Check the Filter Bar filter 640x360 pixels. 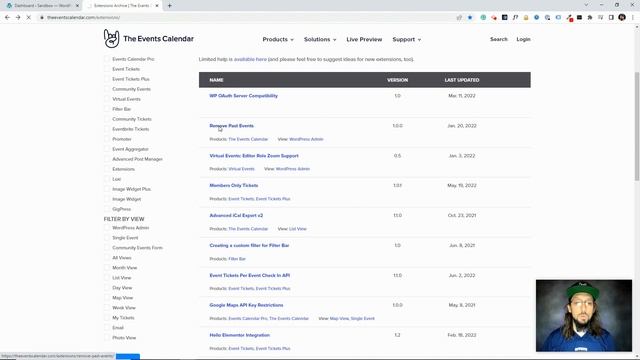coord(107,109)
